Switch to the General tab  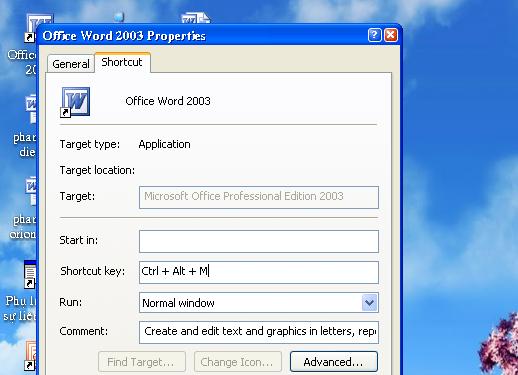71,64
